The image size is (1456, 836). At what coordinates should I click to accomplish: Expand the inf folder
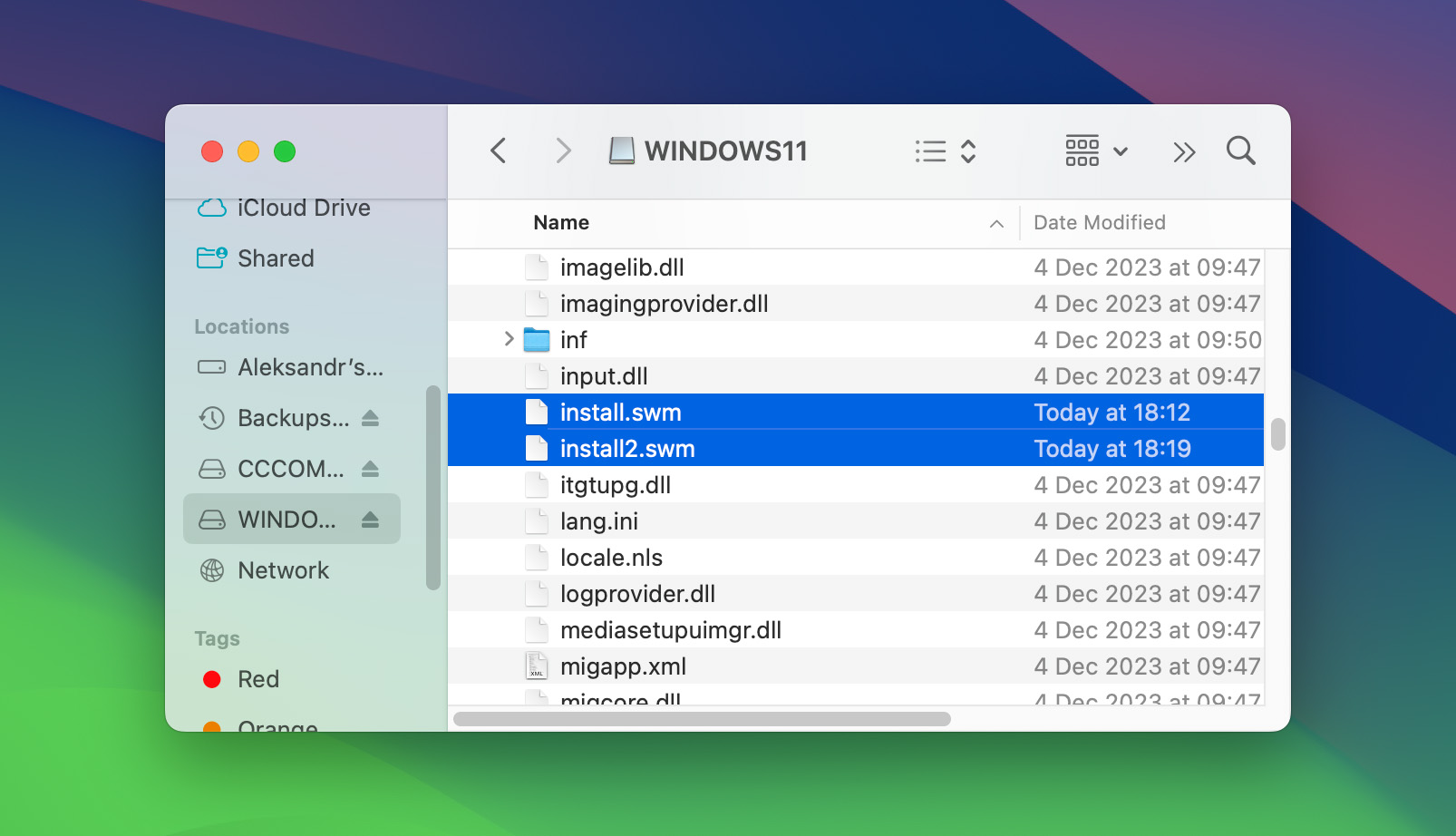(x=508, y=340)
